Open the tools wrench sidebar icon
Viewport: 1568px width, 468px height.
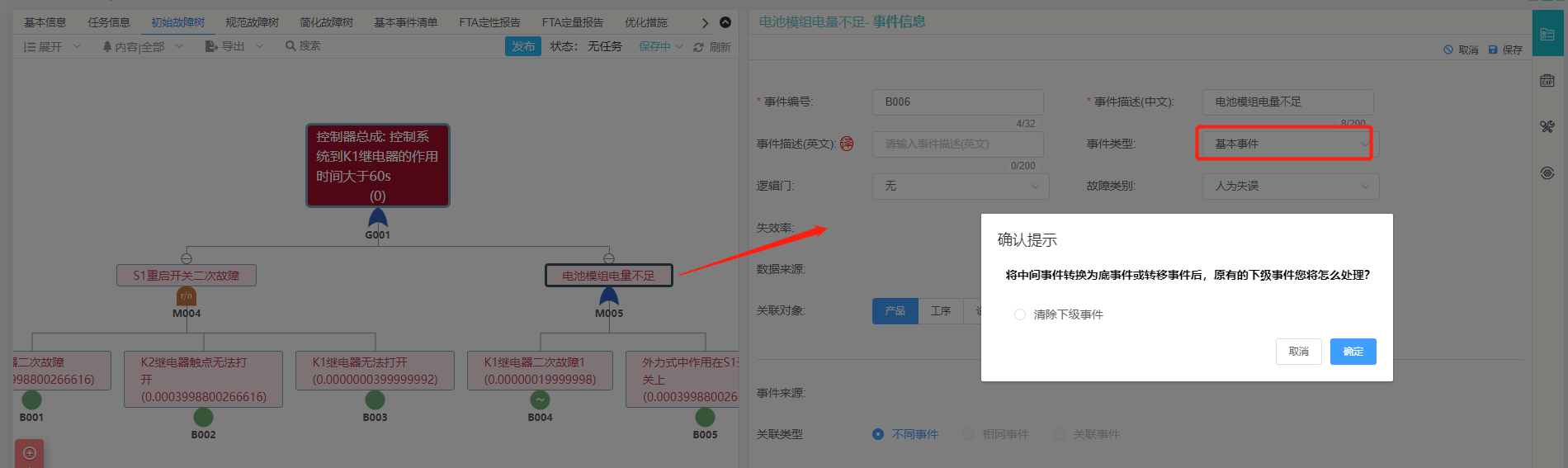click(x=1547, y=126)
